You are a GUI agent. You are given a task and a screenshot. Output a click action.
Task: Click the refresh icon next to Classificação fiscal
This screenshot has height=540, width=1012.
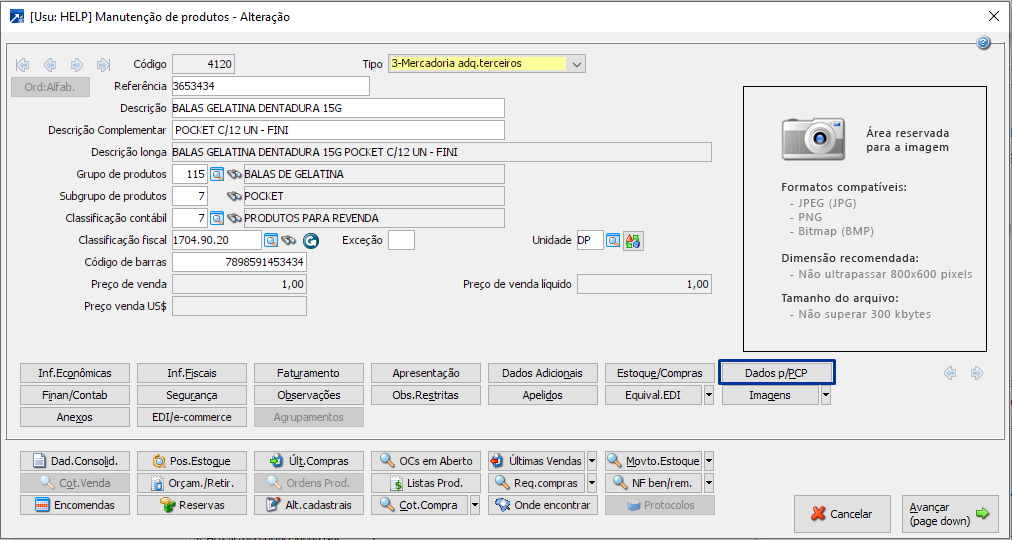coord(310,241)
